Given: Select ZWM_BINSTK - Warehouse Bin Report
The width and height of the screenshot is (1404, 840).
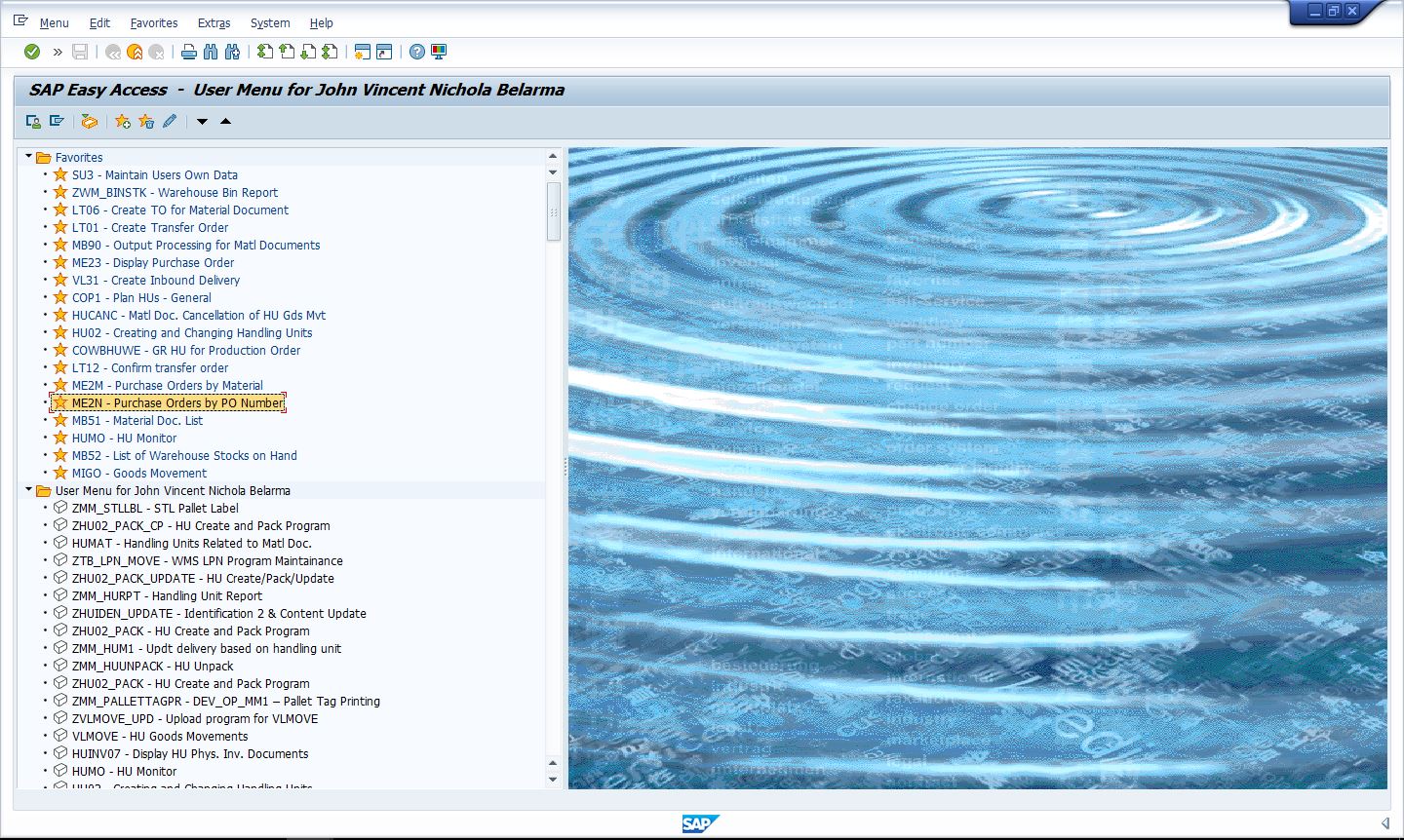Looking at the screenshot, I should pyautogui.click(x=175, y=193).
